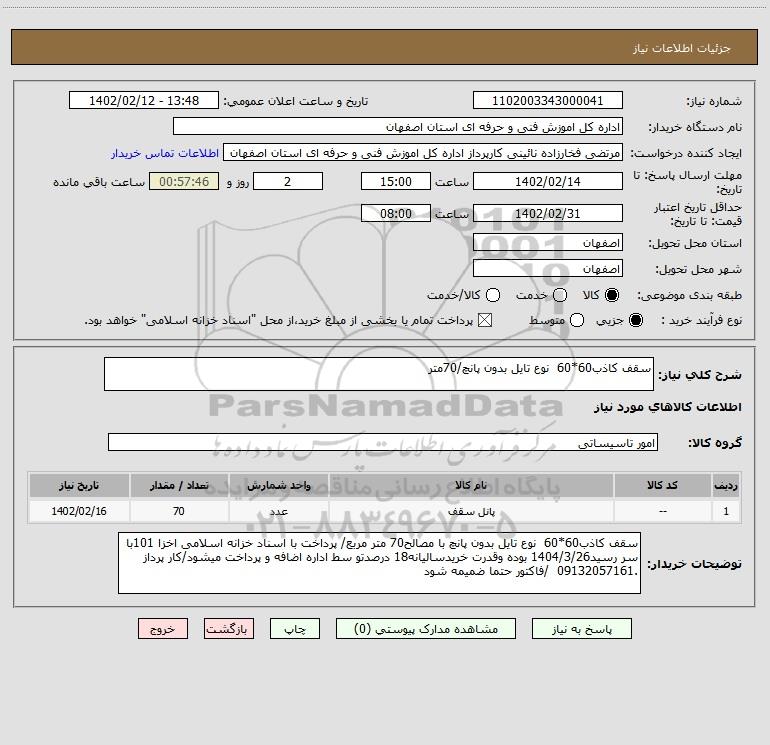Select the 'جزیی' purchase type radio
The width and height of the screenshot is (770, 745).
pyautogui.click(x=635, y=320)
